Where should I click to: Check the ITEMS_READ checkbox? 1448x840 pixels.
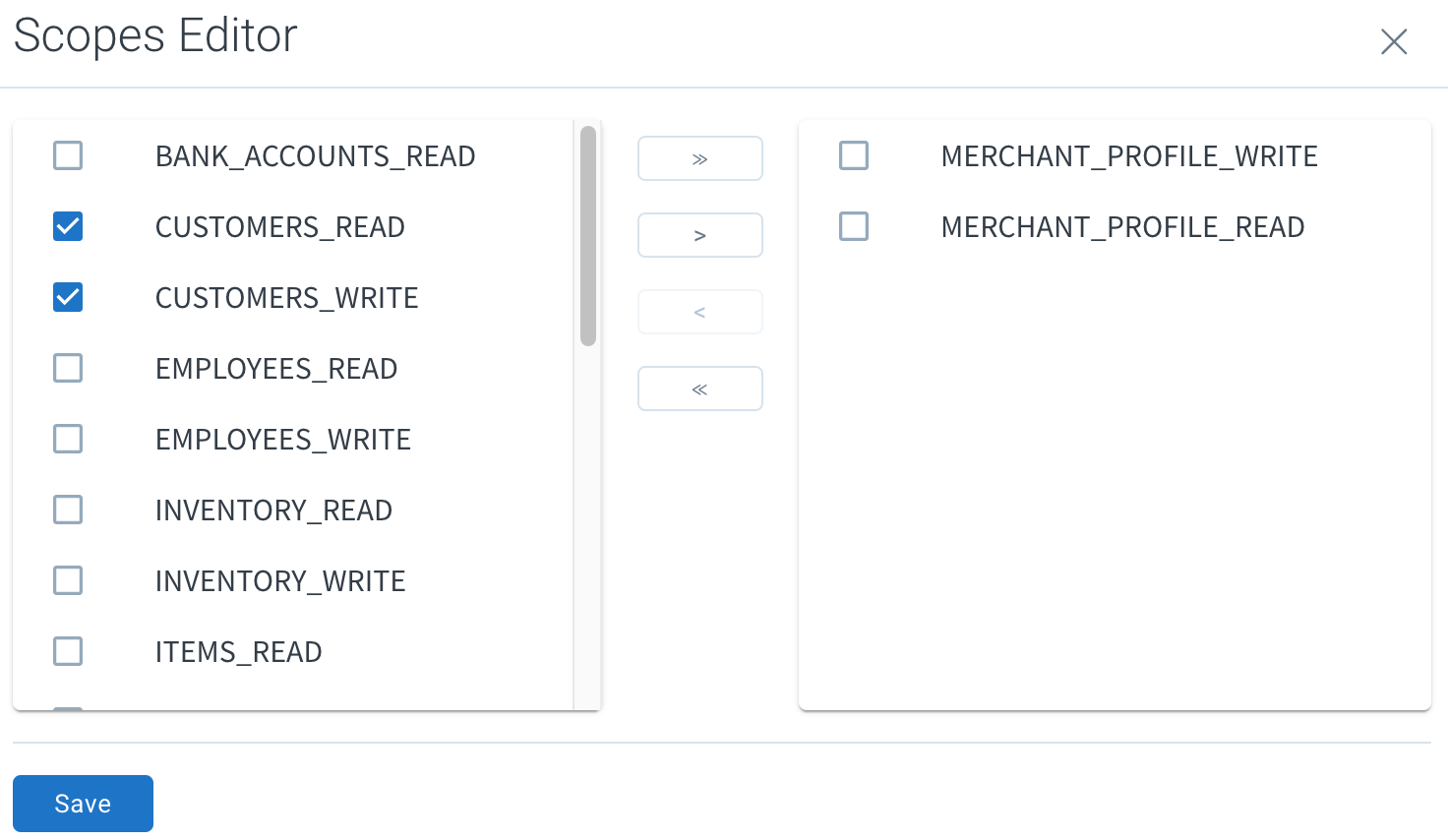click(68, 651)
